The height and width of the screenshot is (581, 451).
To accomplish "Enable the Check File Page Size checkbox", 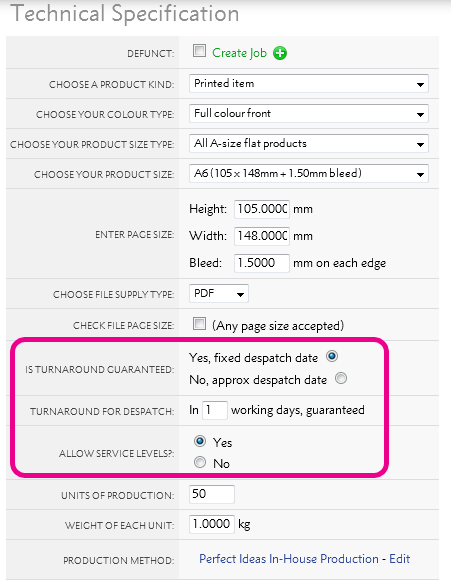I will pos(199,323).
